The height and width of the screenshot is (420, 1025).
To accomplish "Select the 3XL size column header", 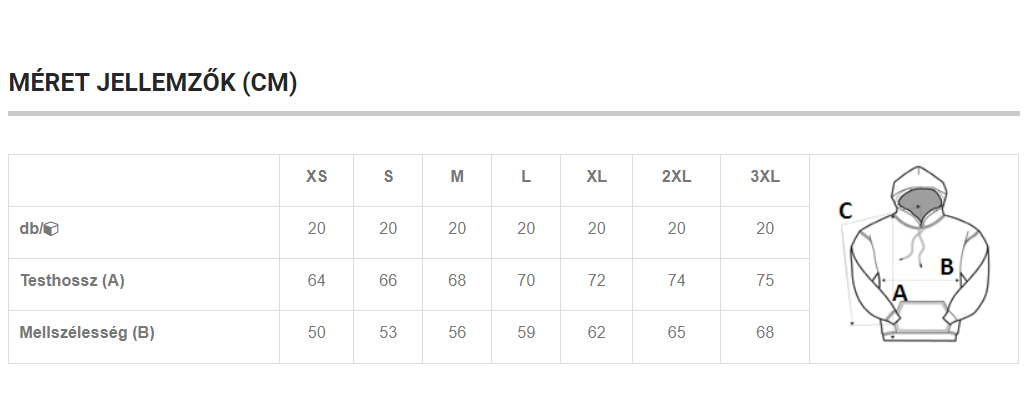I will point(765,177).
